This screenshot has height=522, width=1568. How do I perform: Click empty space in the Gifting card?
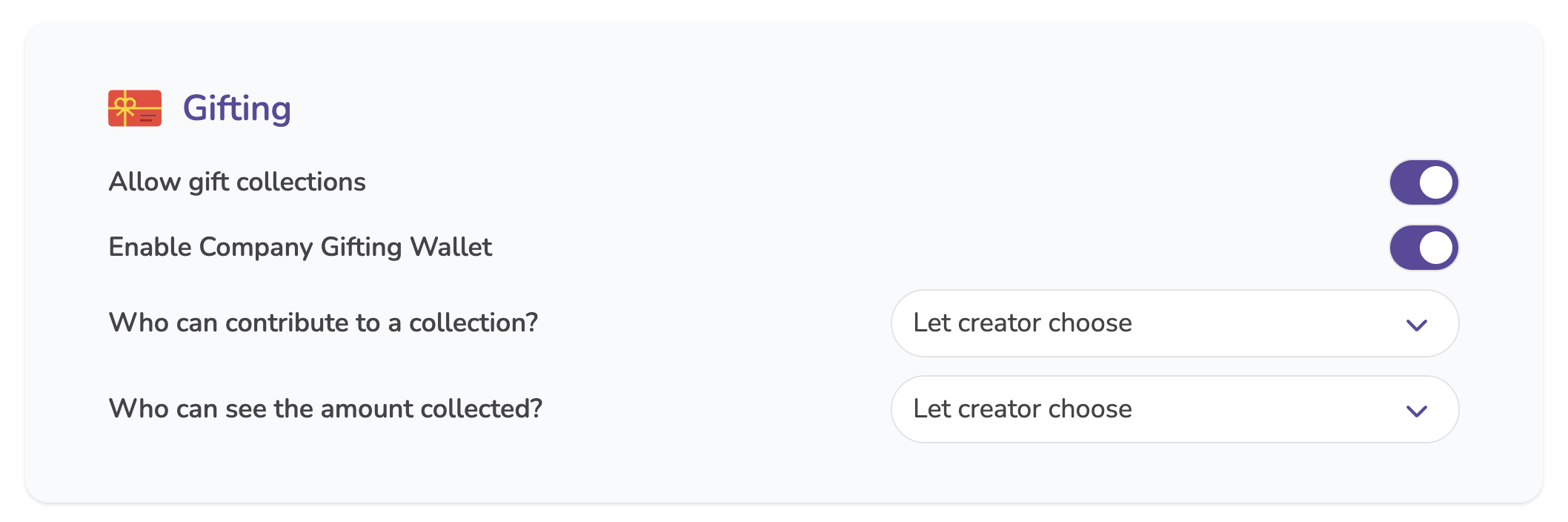click(741, 111)
